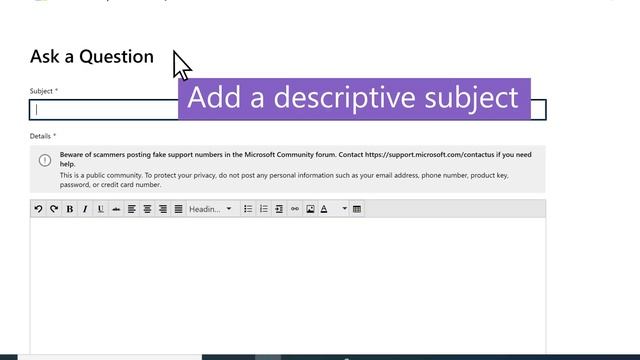Click the 'Subject *' label
The width and height of the screenshot is (640, 360).
(x=44, y=91)
